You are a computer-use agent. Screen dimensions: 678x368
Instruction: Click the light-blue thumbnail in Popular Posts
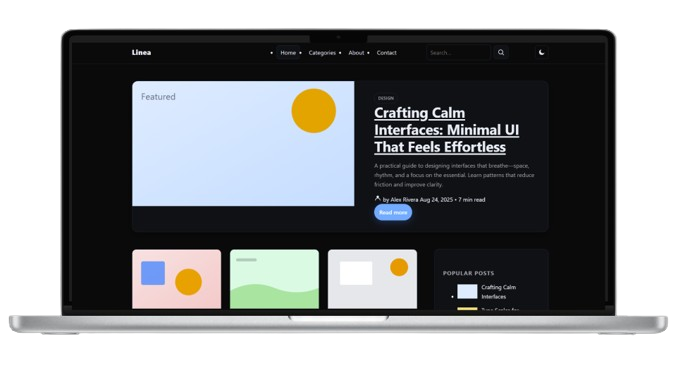(467, 291)
